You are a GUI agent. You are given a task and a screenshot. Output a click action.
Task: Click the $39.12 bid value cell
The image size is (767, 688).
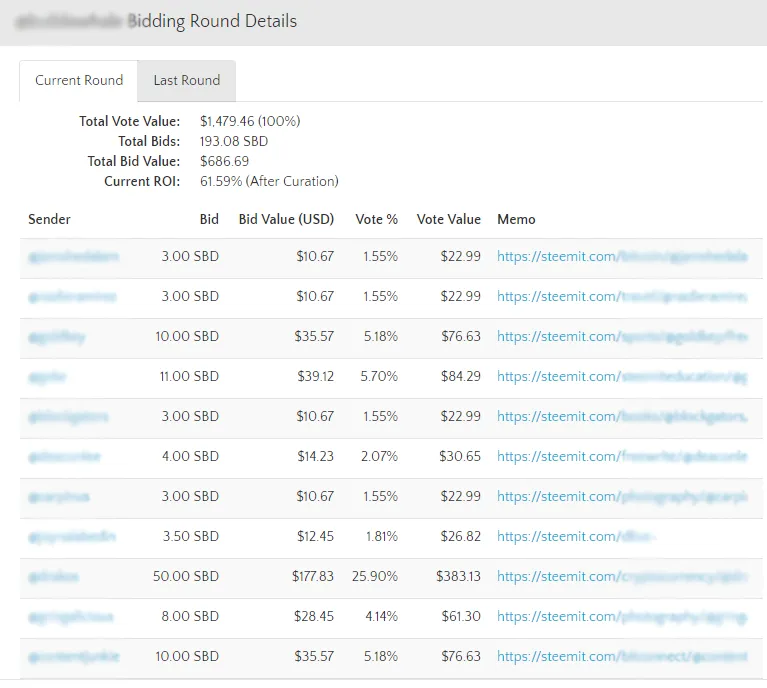coord(316,376)
